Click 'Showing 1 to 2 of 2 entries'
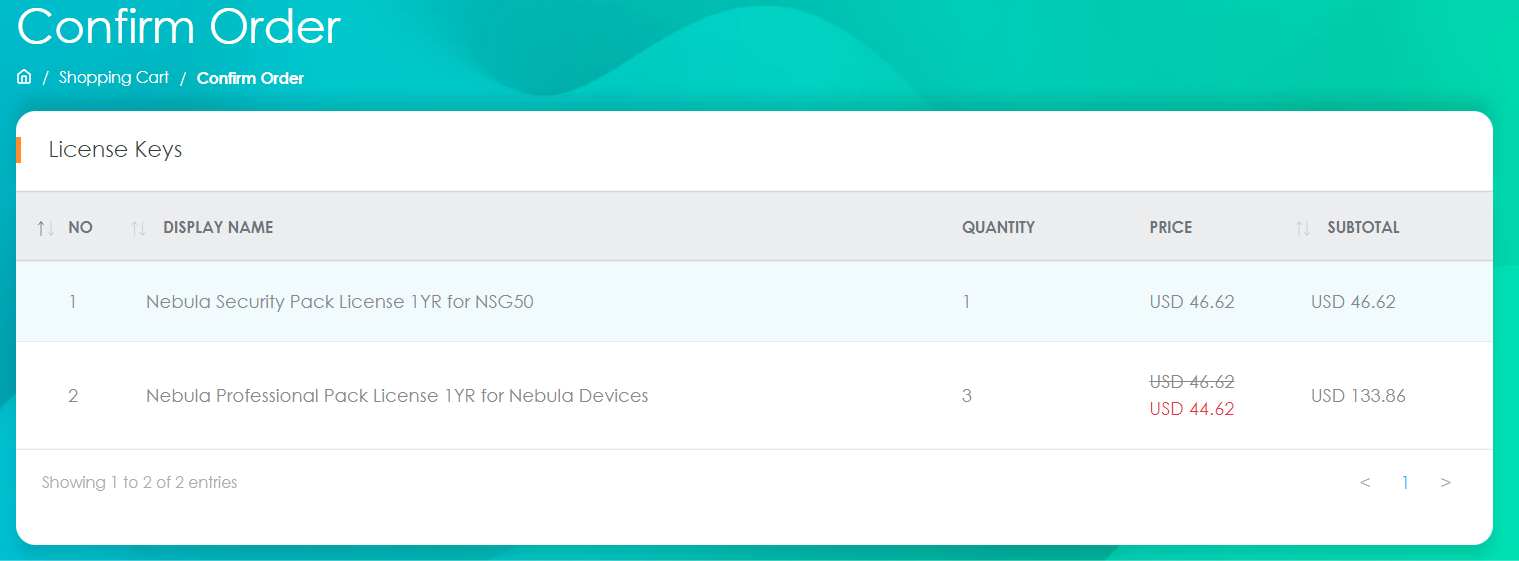Image resolution: width=1519 pixels, height=561 pixels. pyautogui.click(x=140, y=482)
